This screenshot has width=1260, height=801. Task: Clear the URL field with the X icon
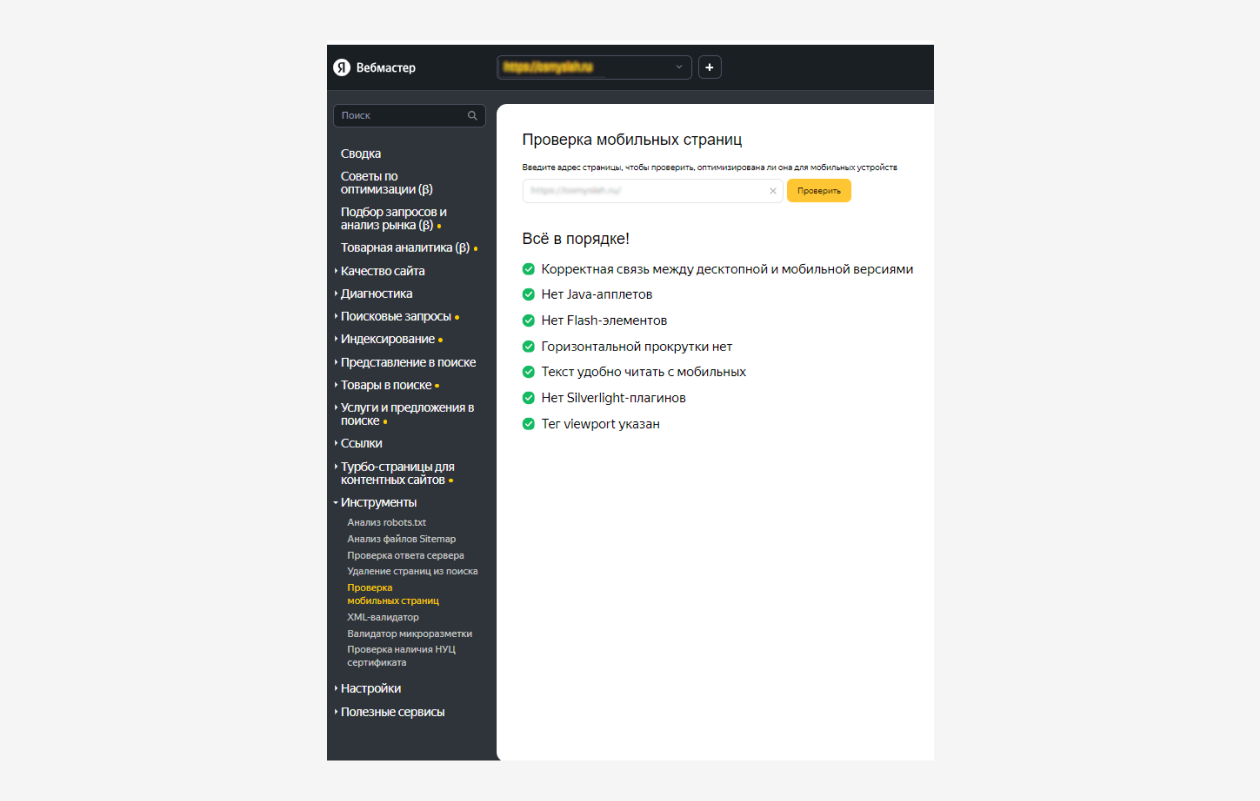click(x=773, y=191)
